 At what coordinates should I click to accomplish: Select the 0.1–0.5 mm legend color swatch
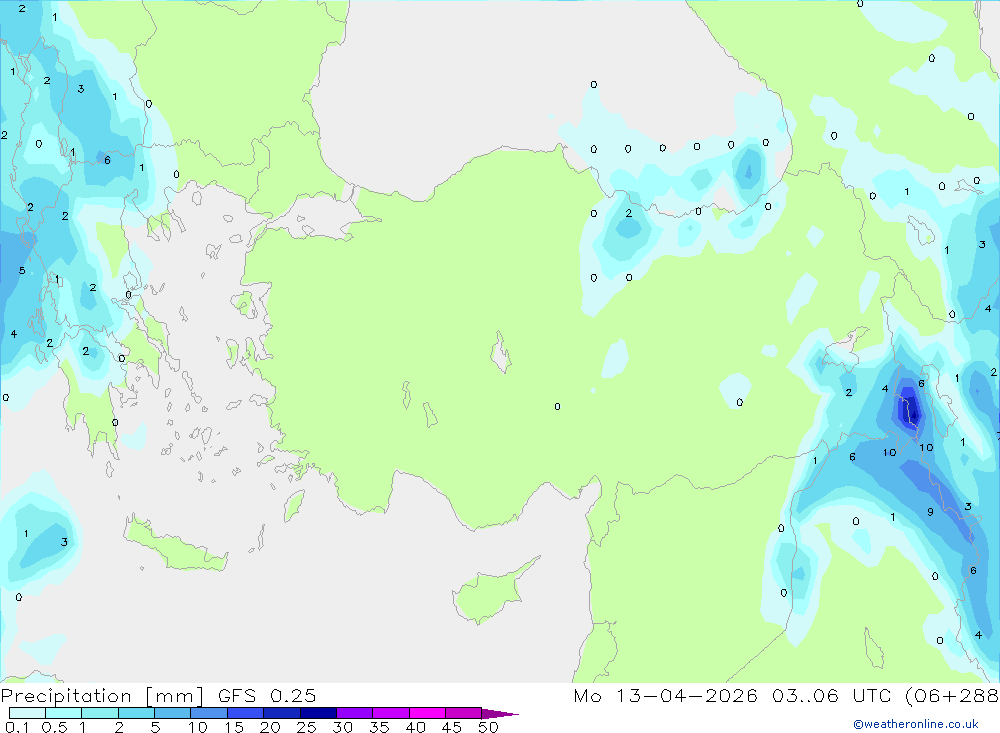pos(27,713)
